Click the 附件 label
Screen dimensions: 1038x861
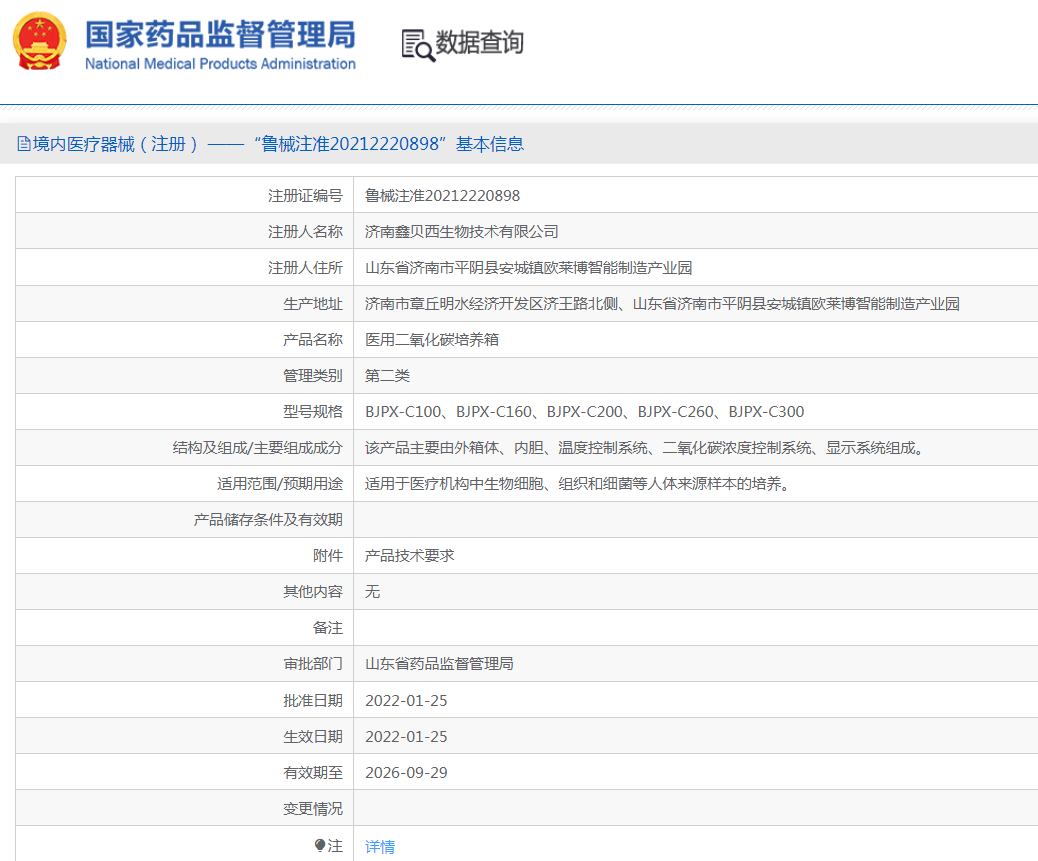coord(328,556)
